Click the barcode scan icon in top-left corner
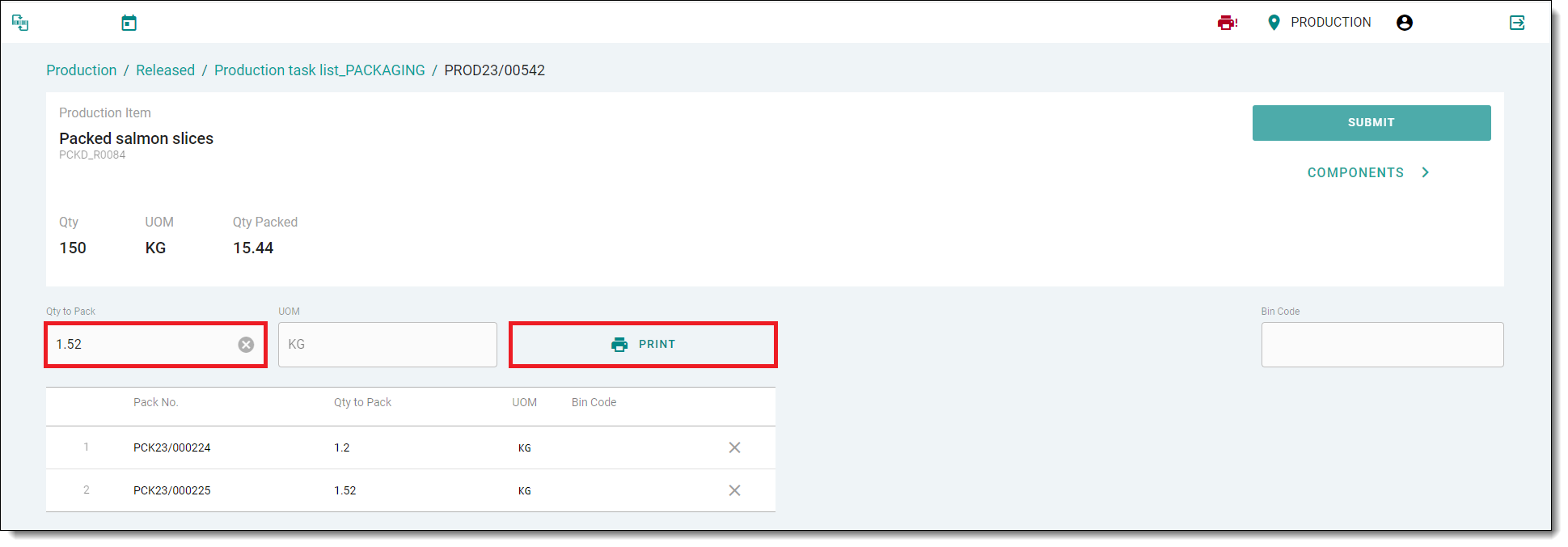1568x547 pixels. (20, 23)
